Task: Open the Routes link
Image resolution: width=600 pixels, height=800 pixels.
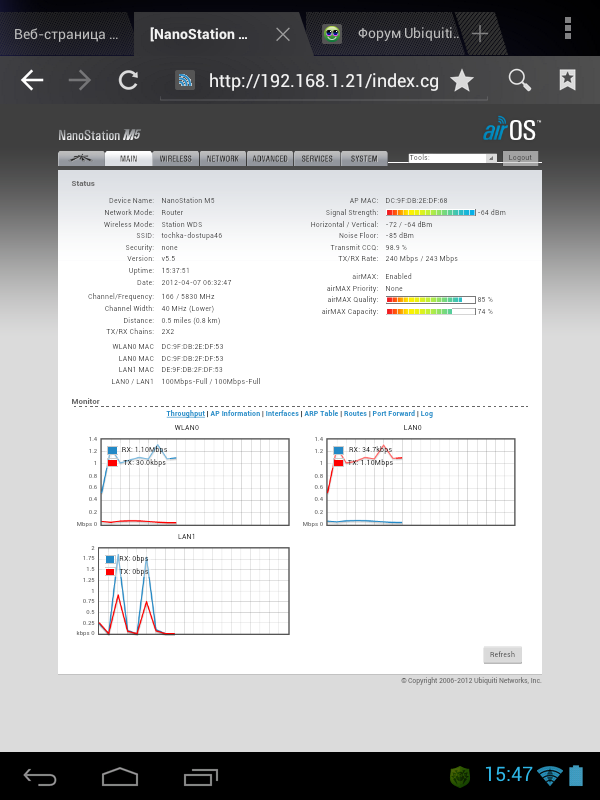Action: pos(355,414)
